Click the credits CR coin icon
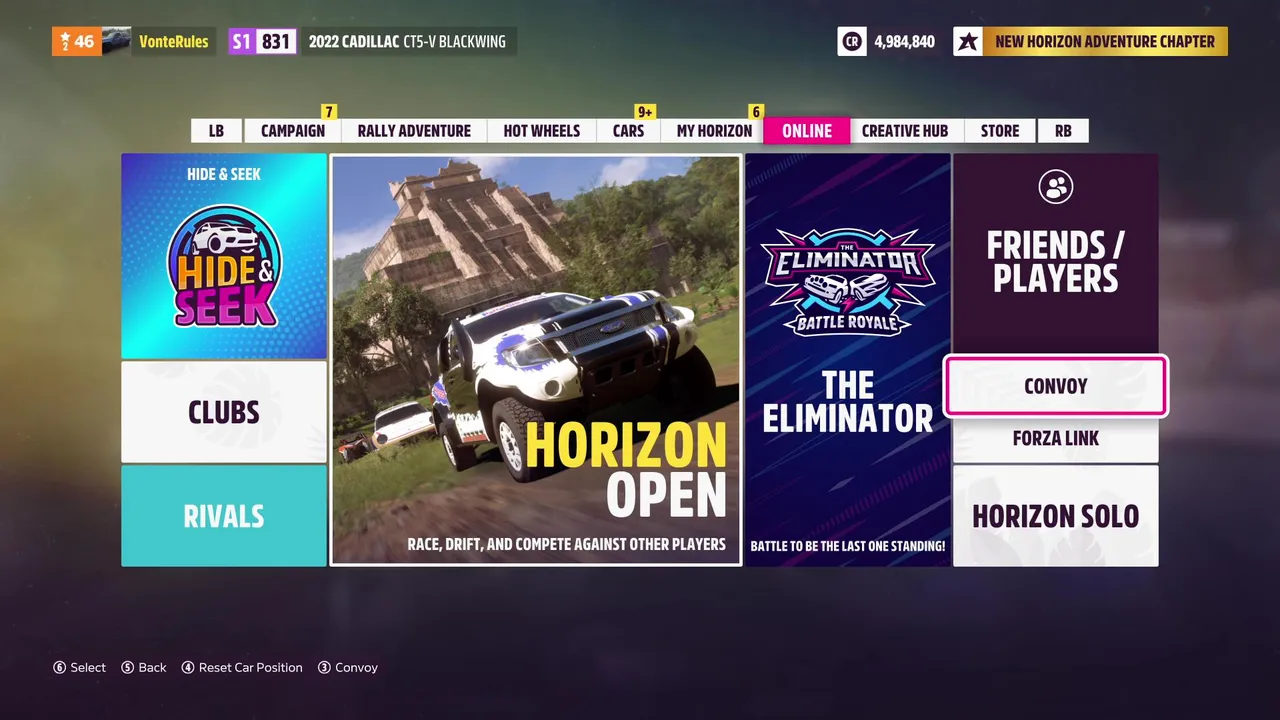The height and width of the screenshot is (720, 1280). (852, 42)
